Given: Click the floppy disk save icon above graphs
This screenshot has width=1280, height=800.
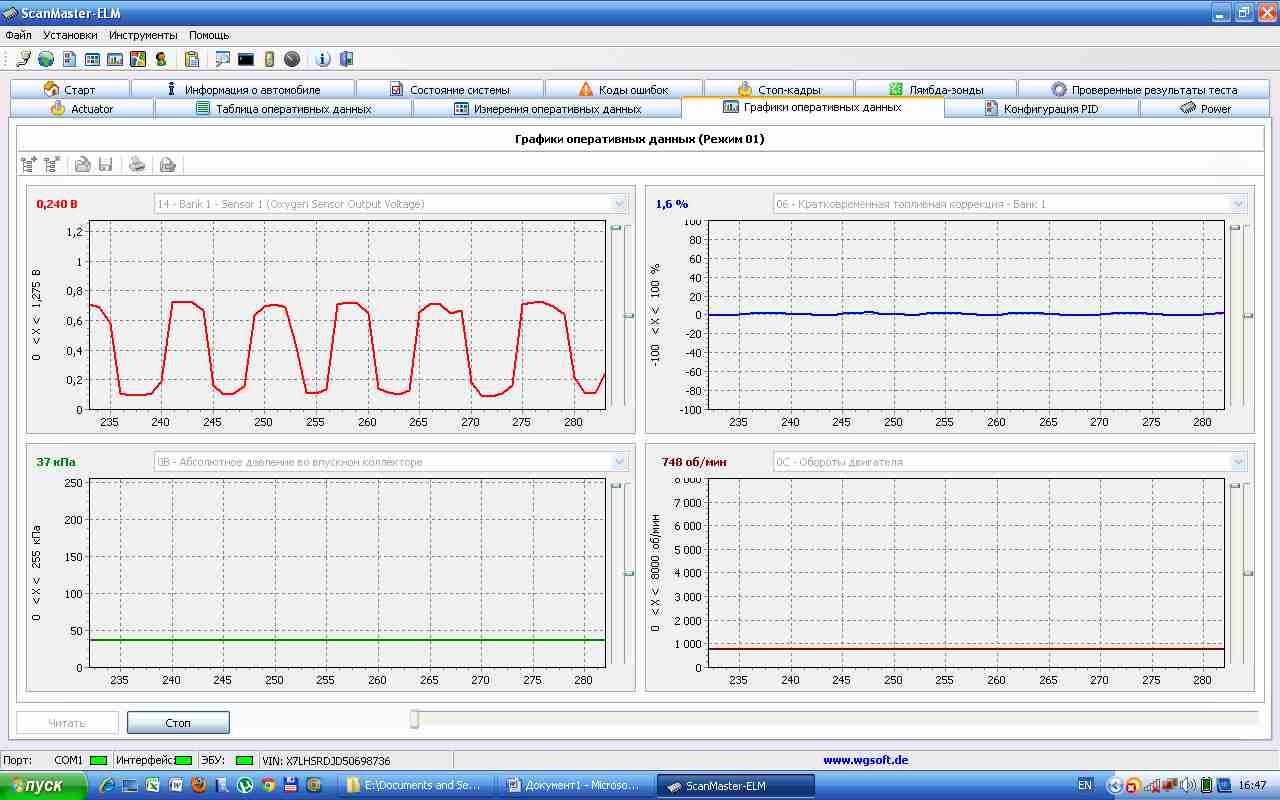Looking at the screenshot, I should (105, 164).
